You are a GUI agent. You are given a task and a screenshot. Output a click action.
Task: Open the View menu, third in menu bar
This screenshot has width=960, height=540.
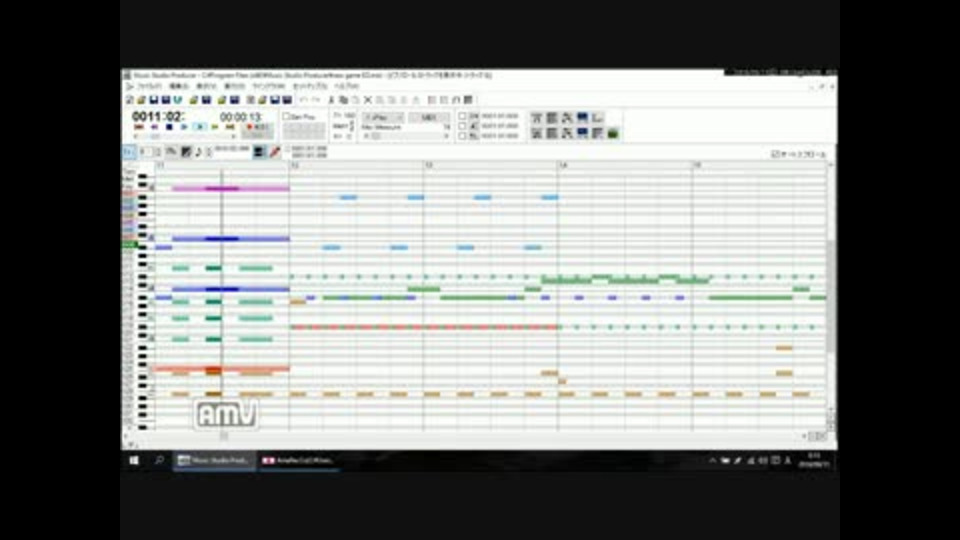(206, 86)
